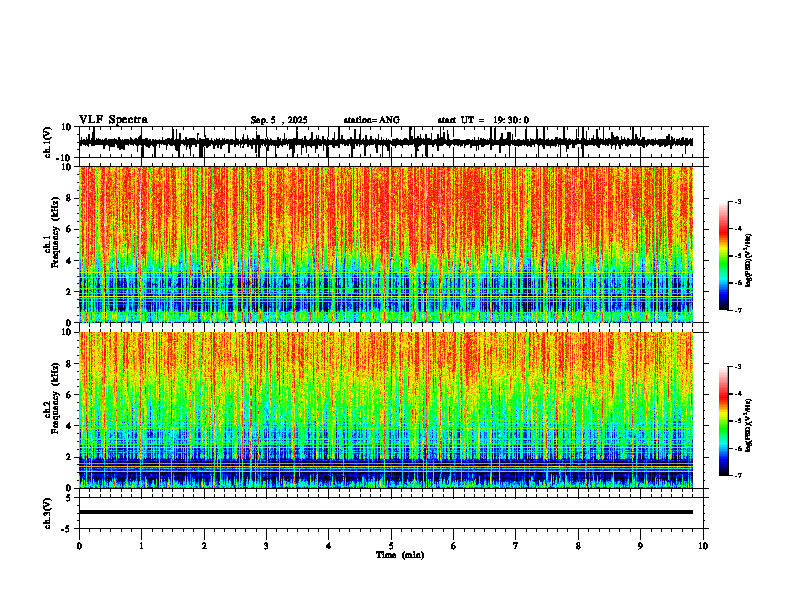This screenshot has height=612, width=792.
Task: Click the "station=ANG" header label
Action: [x=372, y=120]
